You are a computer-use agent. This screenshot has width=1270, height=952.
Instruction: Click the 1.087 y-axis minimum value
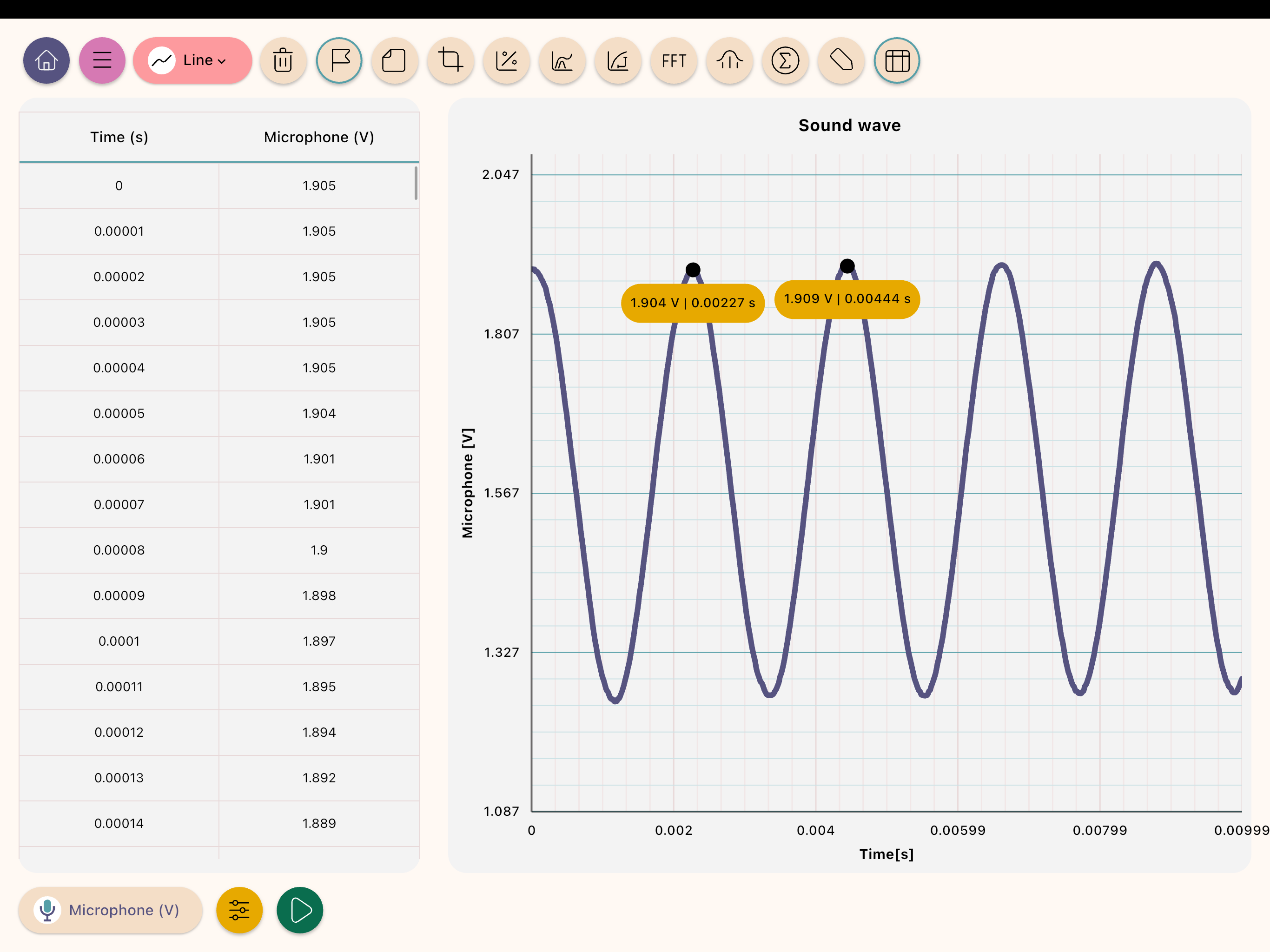click(x=501, y=811)
